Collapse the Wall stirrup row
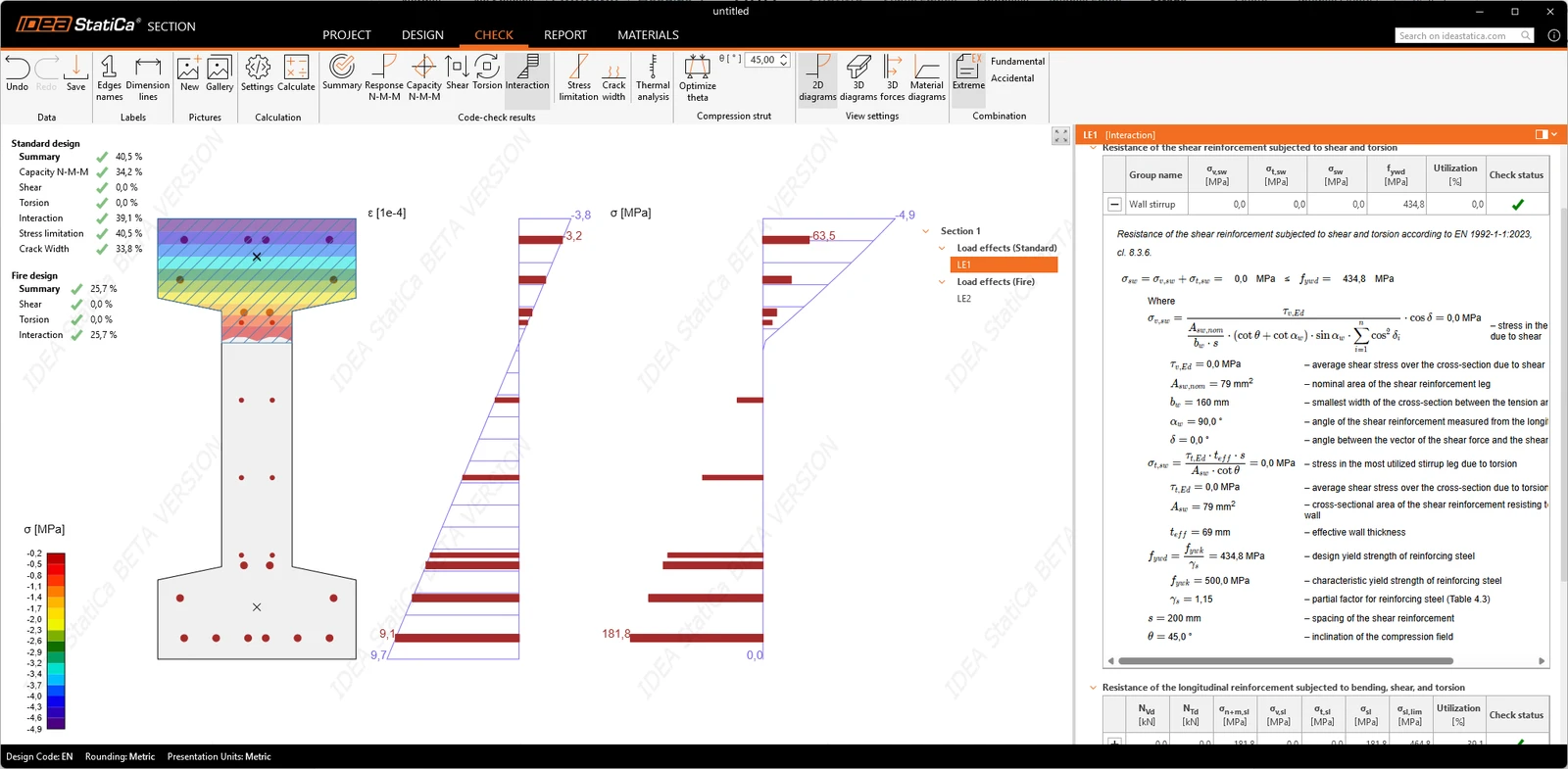The width and height of the screenshot is (1568, 769). point(1114,205)
